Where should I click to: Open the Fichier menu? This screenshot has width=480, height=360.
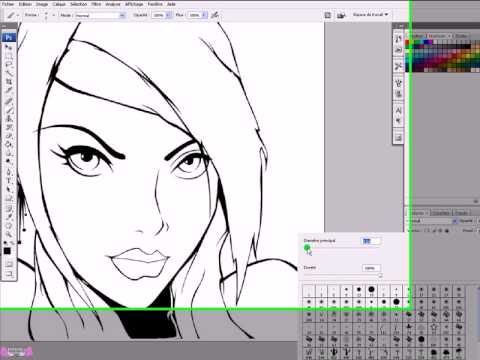click(x=8, y=4)
